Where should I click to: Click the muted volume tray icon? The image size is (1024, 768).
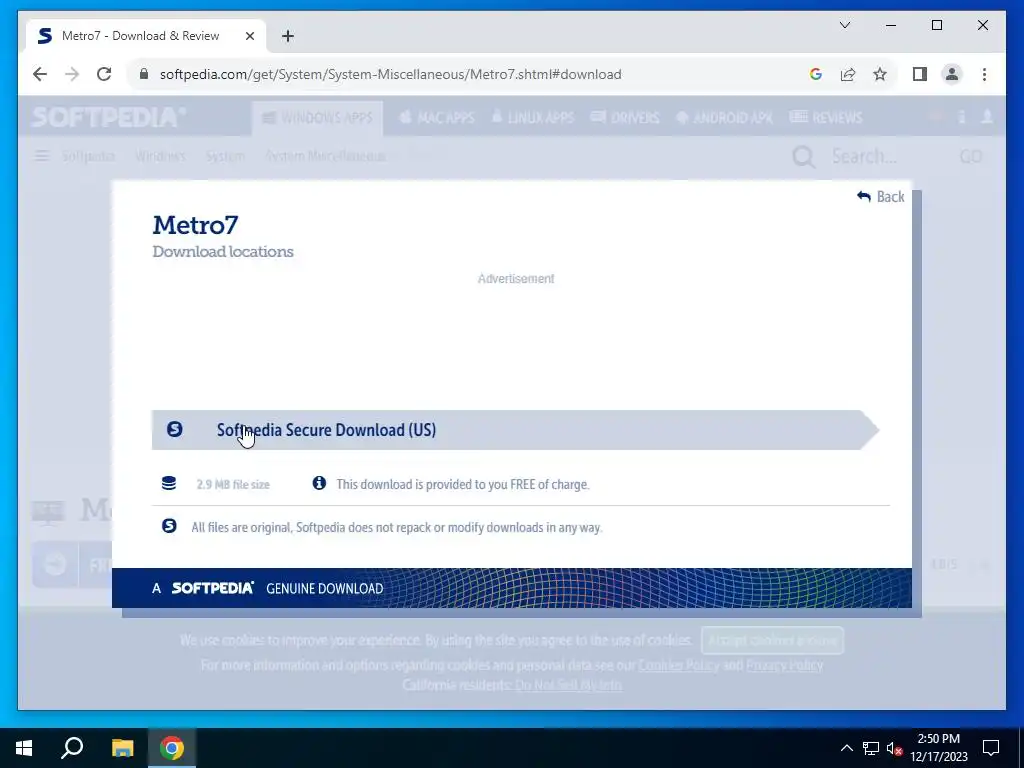tap(894, 748)
